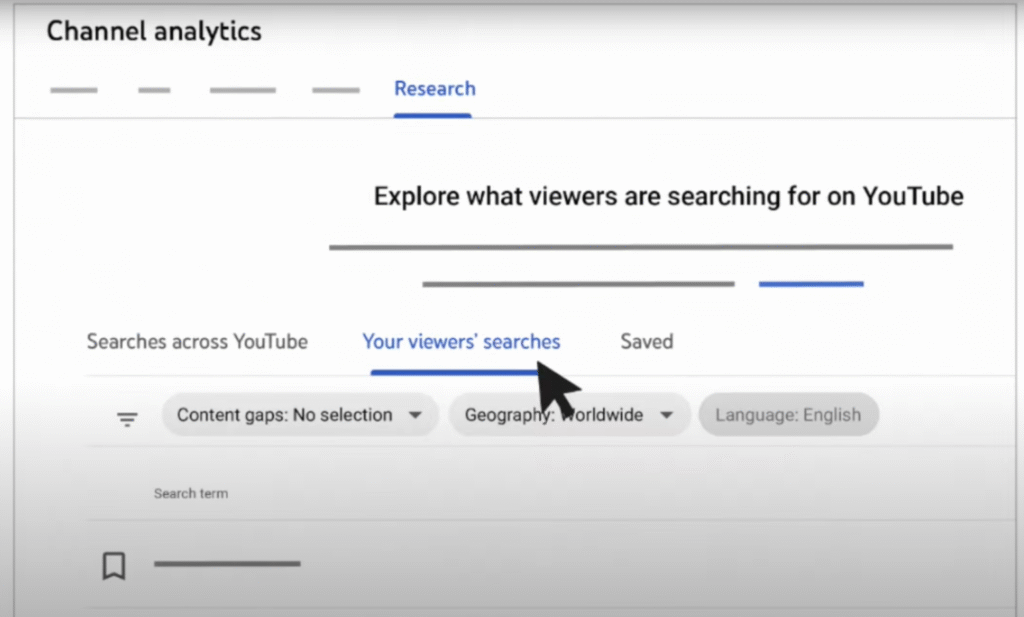Select the second gray placeholder analytics tab

point(154,90)
